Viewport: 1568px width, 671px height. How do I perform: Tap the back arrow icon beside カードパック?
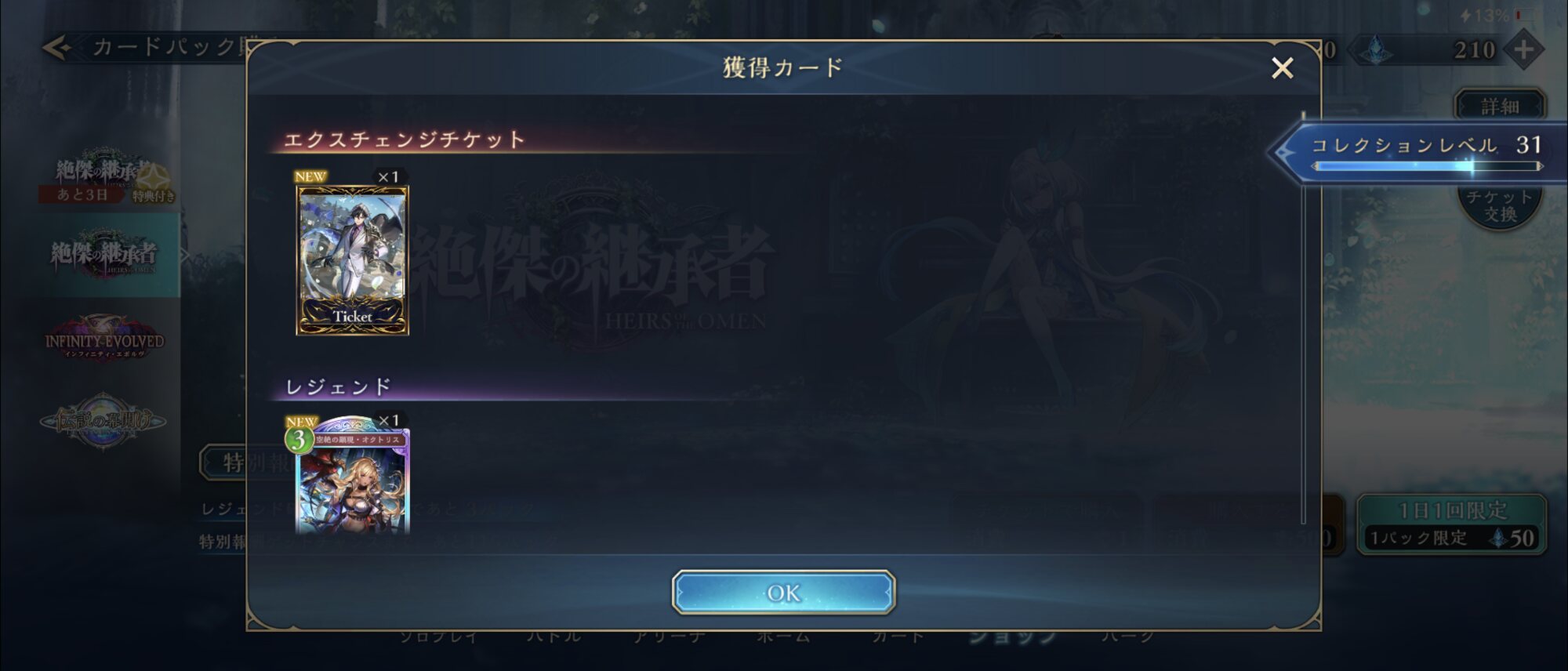click(57, 48)
